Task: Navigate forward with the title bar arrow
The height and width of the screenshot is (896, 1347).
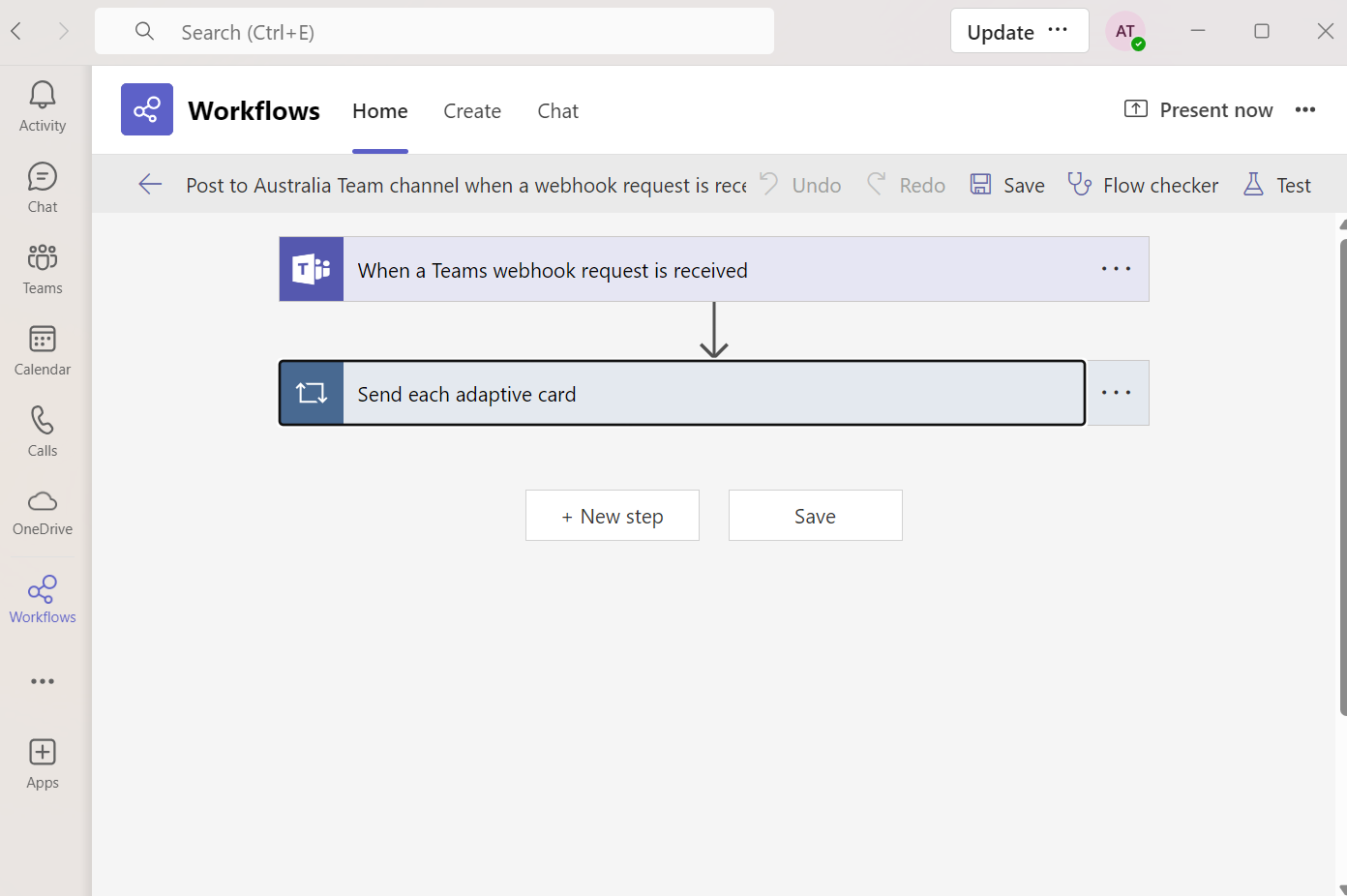Action: point(63,31)
